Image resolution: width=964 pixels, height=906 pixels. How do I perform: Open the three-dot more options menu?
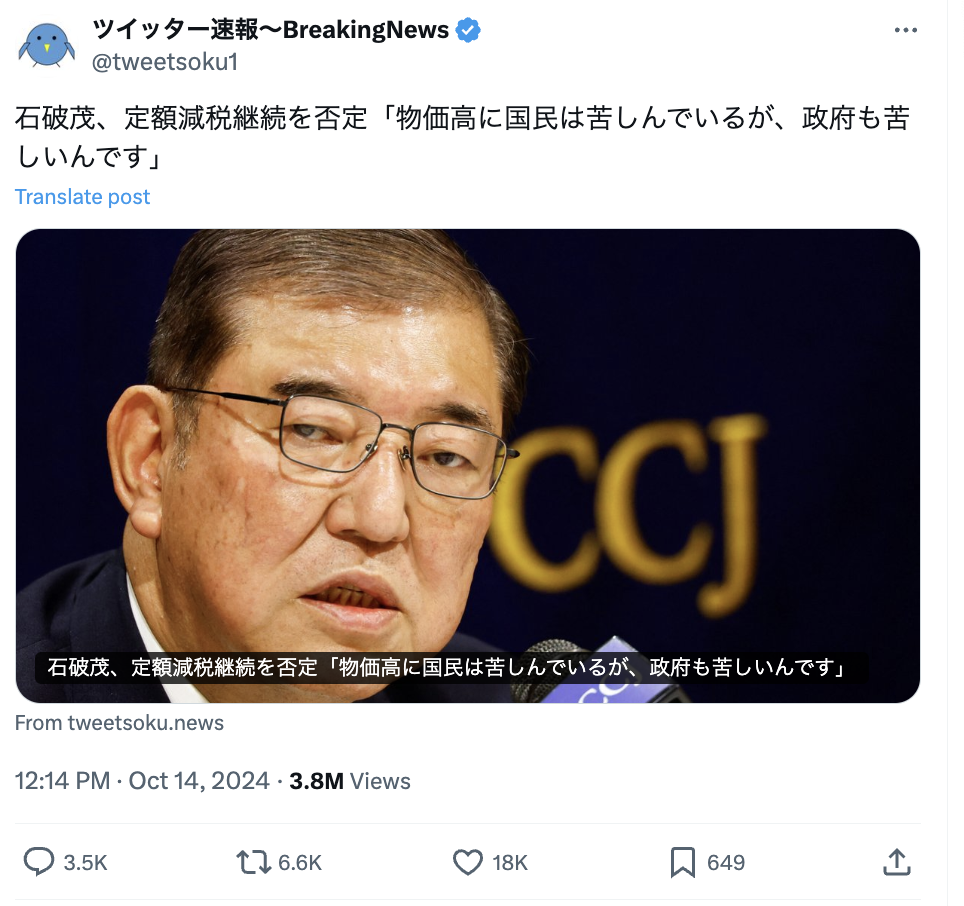coord(905,30)
